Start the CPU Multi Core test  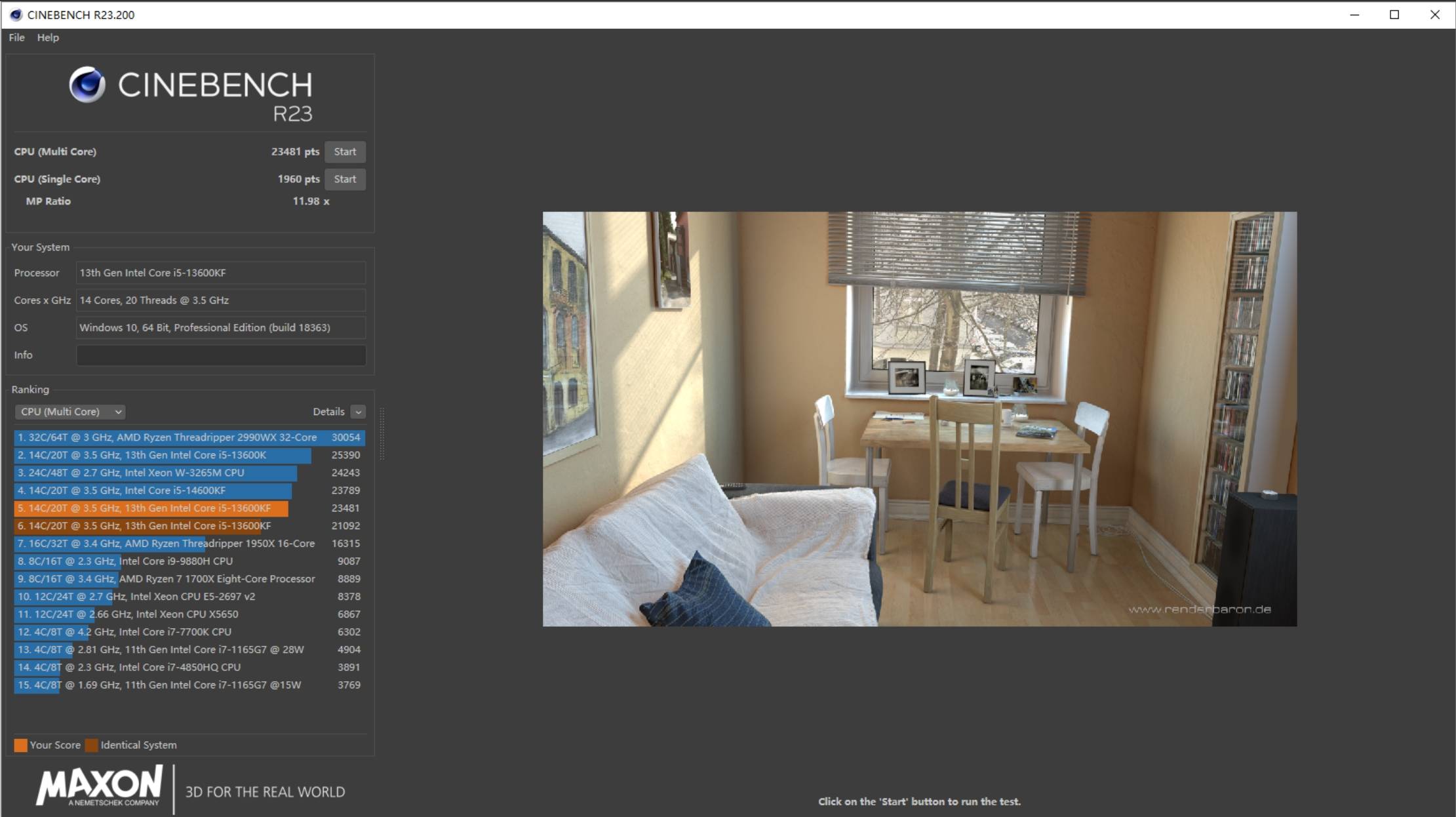tap(345, 151)
